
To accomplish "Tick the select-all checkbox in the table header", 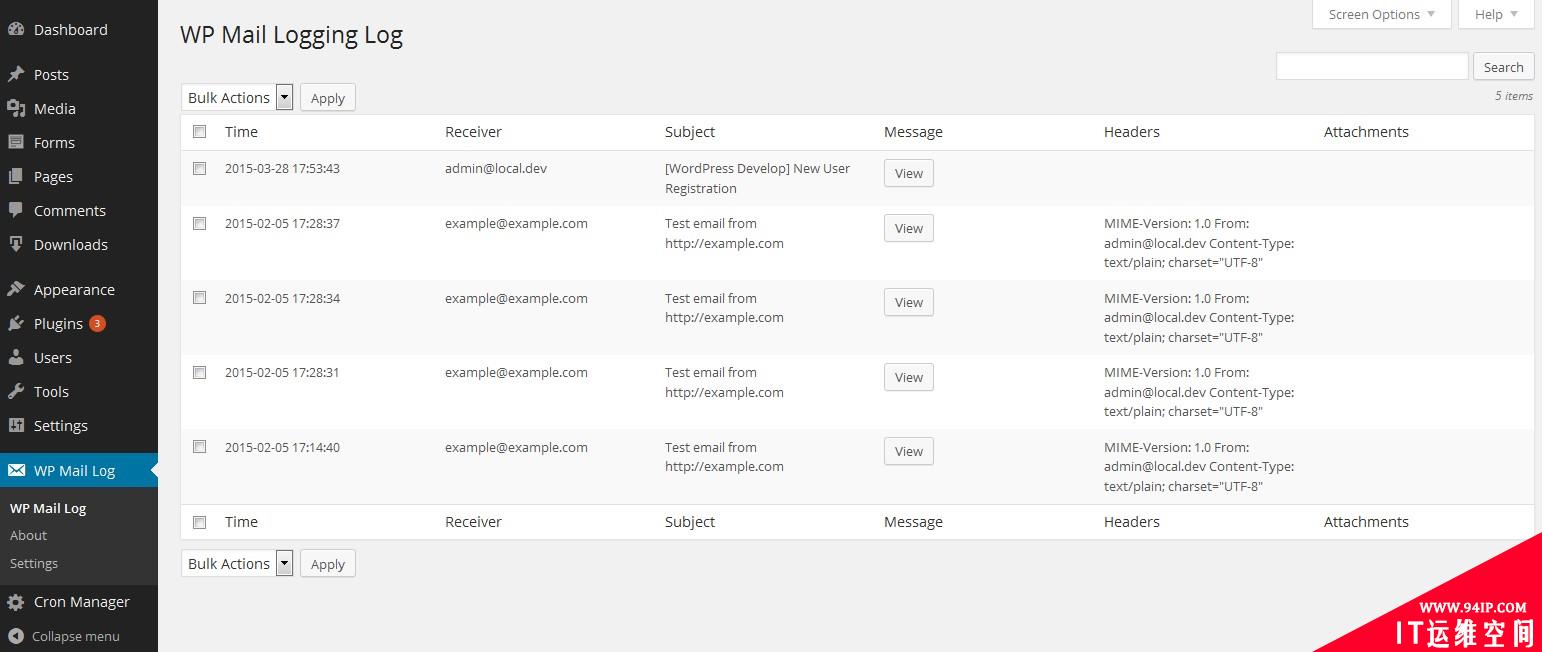I will [x=200, y=132].
